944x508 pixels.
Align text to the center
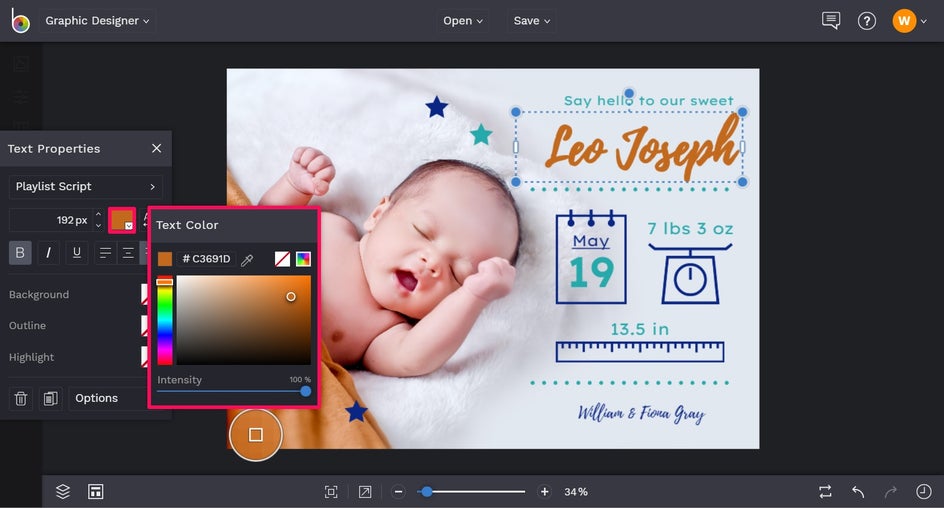128,253
